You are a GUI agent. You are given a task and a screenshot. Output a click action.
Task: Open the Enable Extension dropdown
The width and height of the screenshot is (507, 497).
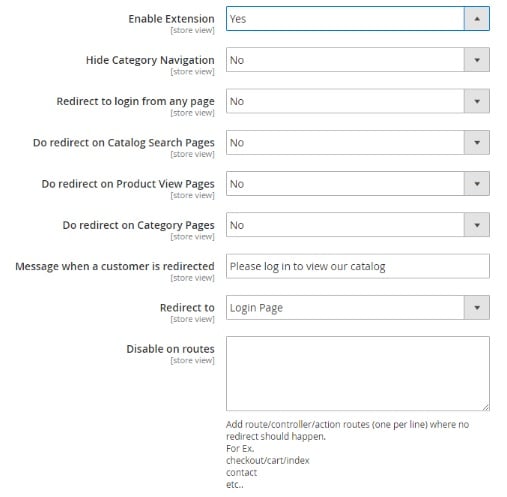pos(358,19)
